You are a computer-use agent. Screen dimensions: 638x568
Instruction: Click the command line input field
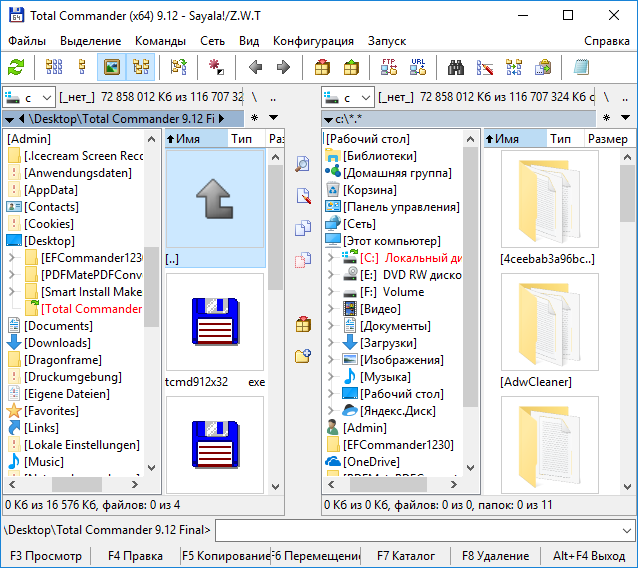(424, 530)
